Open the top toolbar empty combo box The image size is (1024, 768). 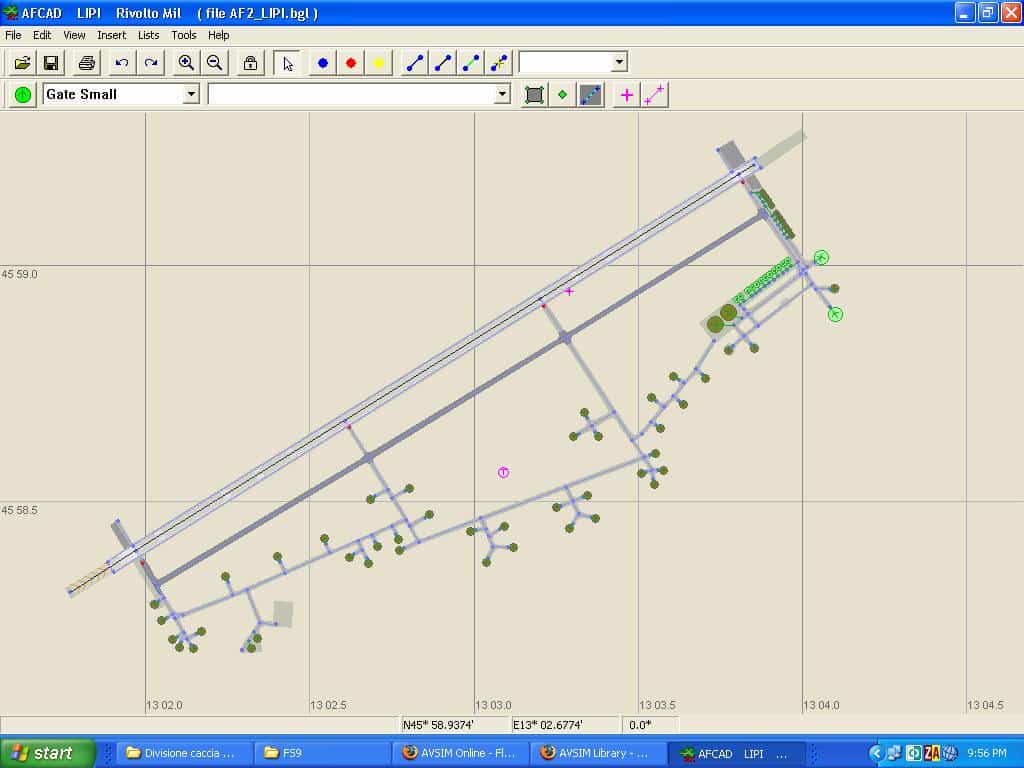619,62
